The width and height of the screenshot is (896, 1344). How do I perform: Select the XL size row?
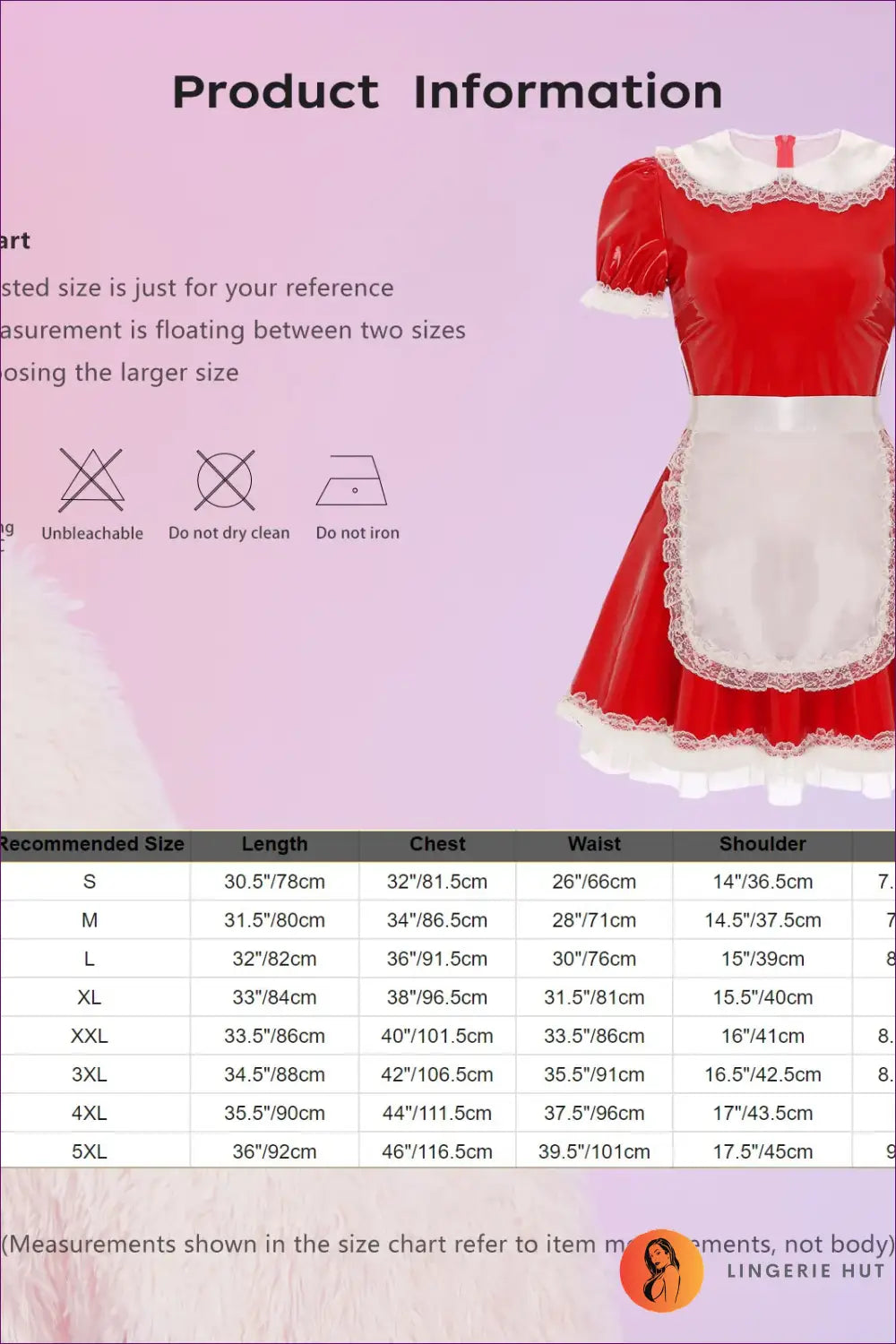pos(90,996)
